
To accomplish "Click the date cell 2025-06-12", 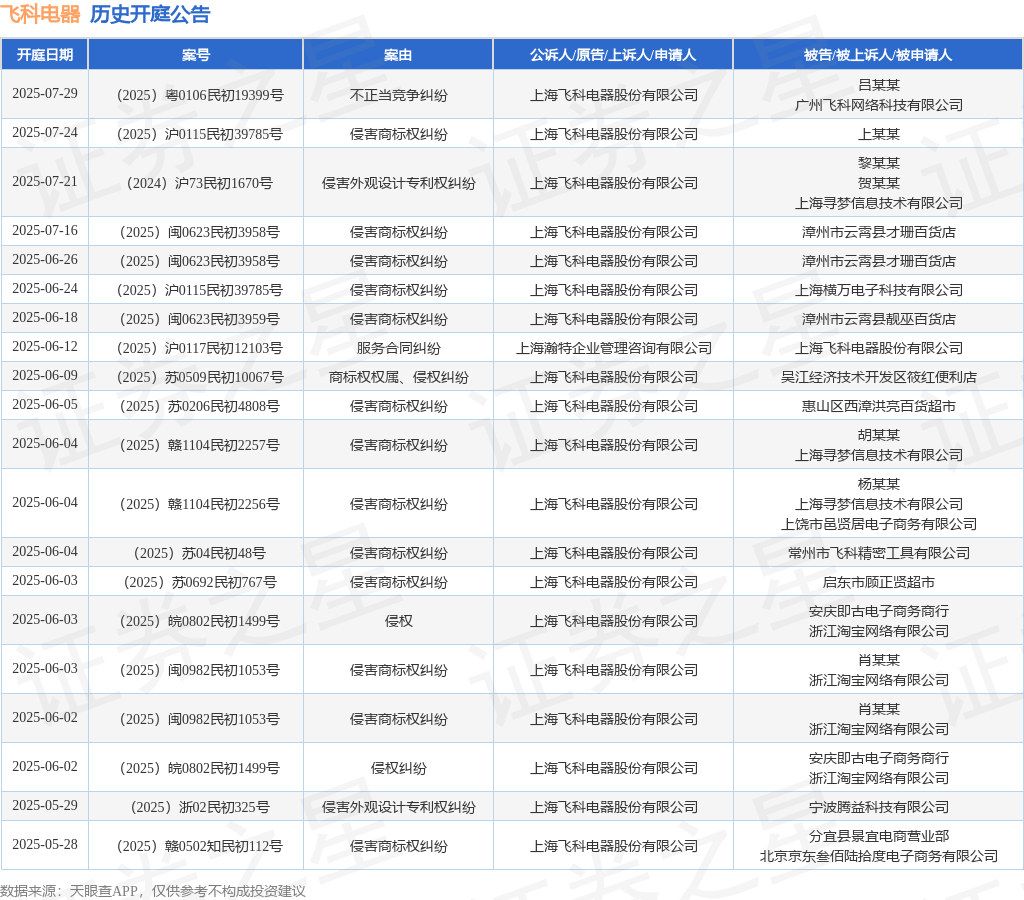I will click(44, 346).
